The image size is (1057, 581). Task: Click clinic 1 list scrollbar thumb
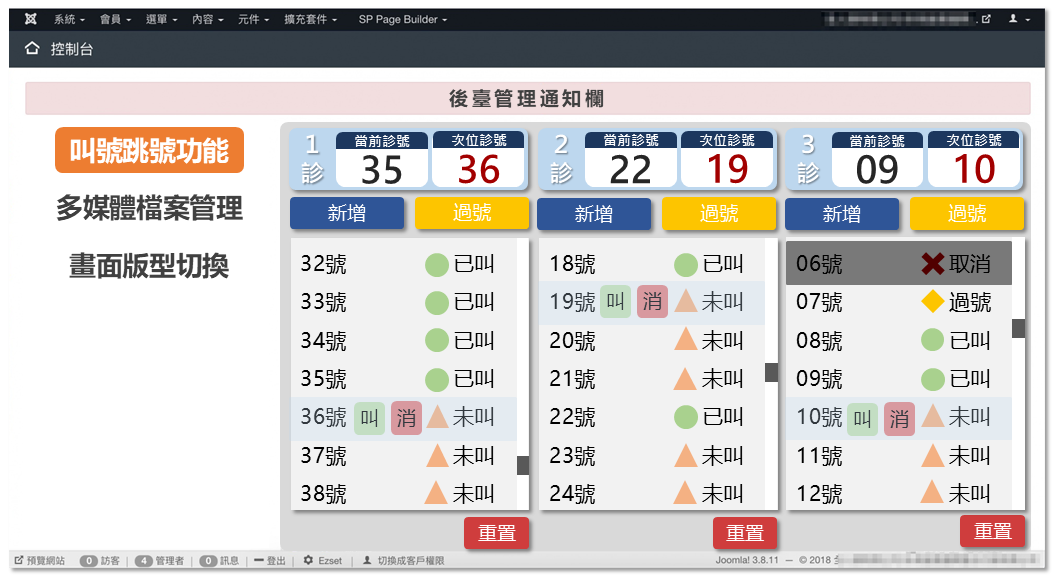click(523, 465)
